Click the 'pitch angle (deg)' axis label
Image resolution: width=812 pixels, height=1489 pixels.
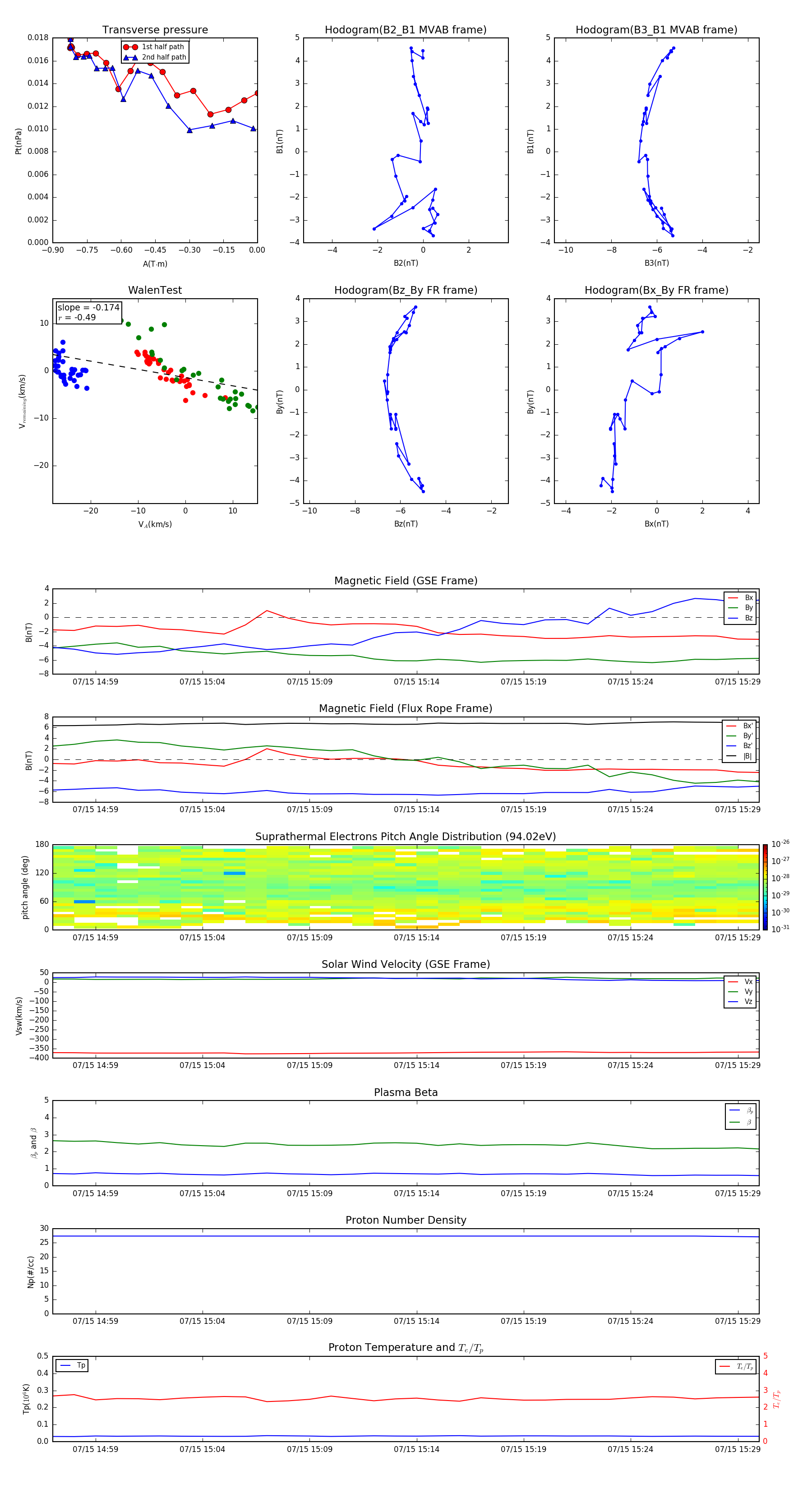coord(25,887)
